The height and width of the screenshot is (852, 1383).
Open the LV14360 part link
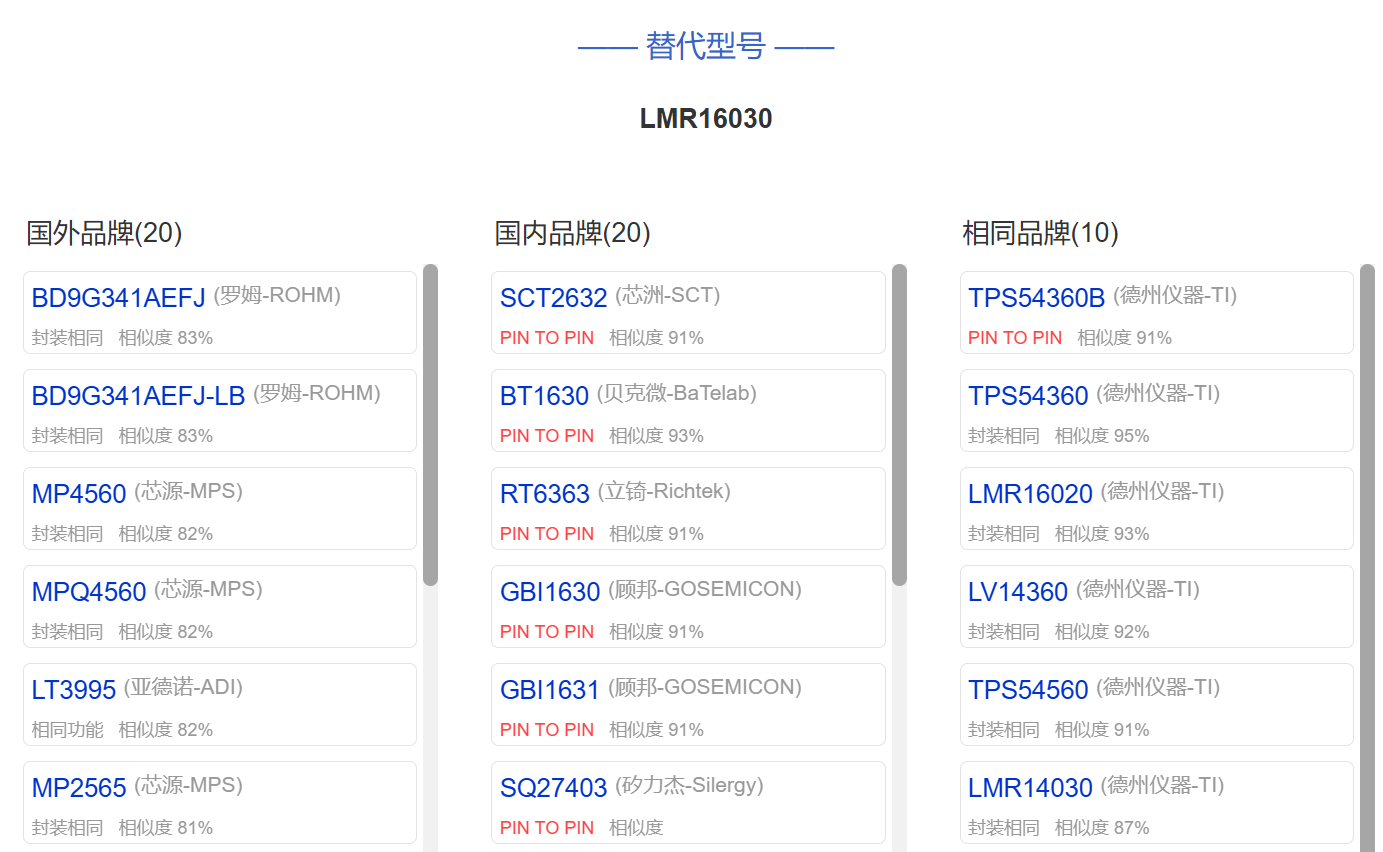(1018, 592)
